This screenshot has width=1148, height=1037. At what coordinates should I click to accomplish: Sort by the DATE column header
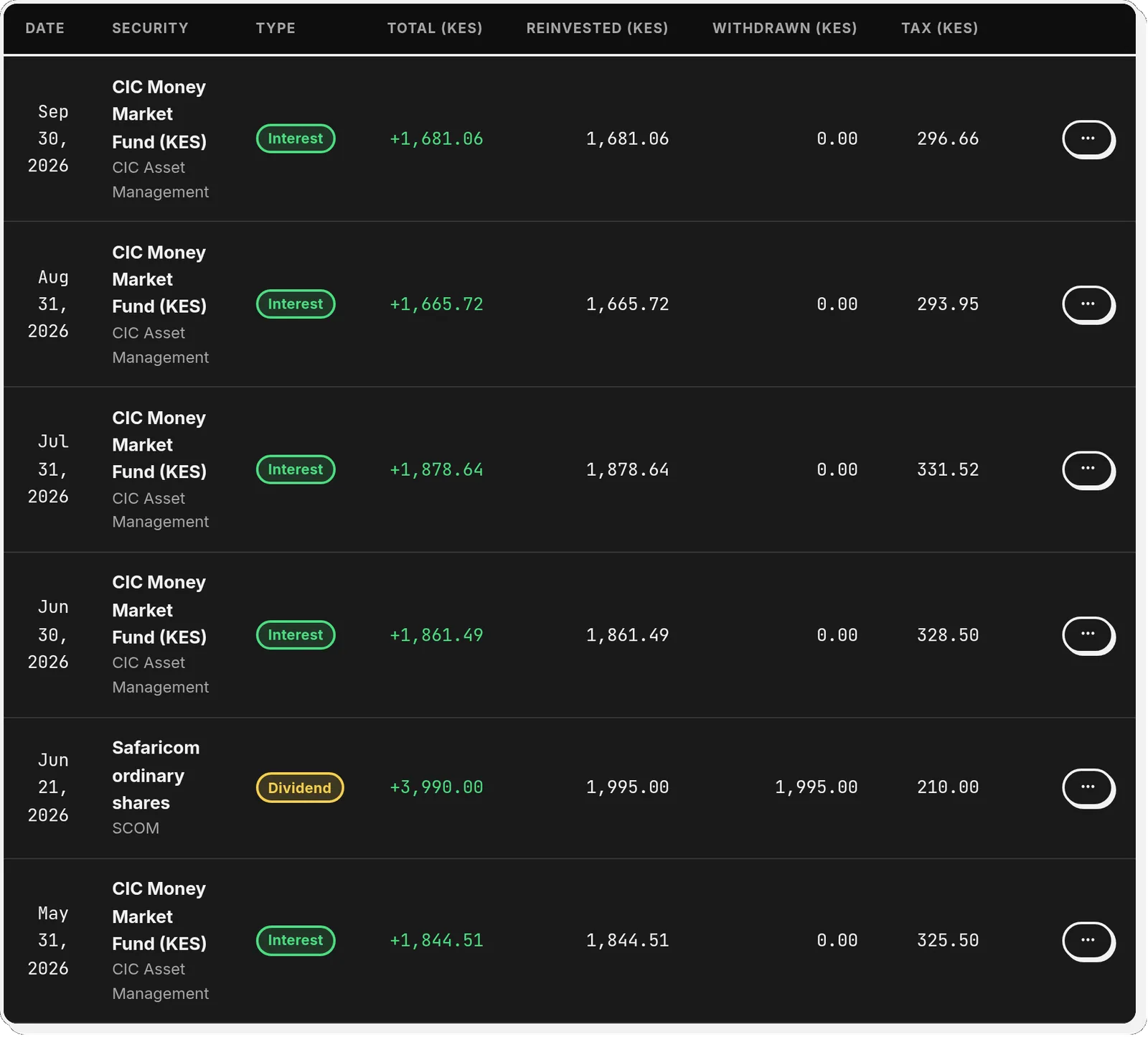click(45, 28)
